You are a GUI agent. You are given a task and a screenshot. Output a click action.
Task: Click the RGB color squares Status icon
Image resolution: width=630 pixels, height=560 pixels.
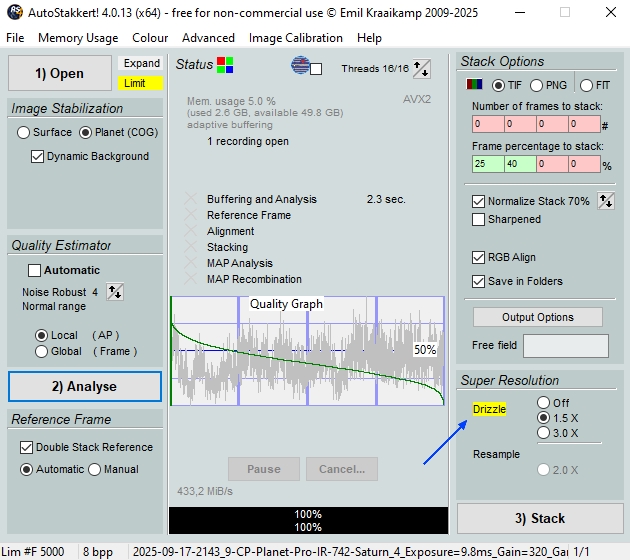225,65
